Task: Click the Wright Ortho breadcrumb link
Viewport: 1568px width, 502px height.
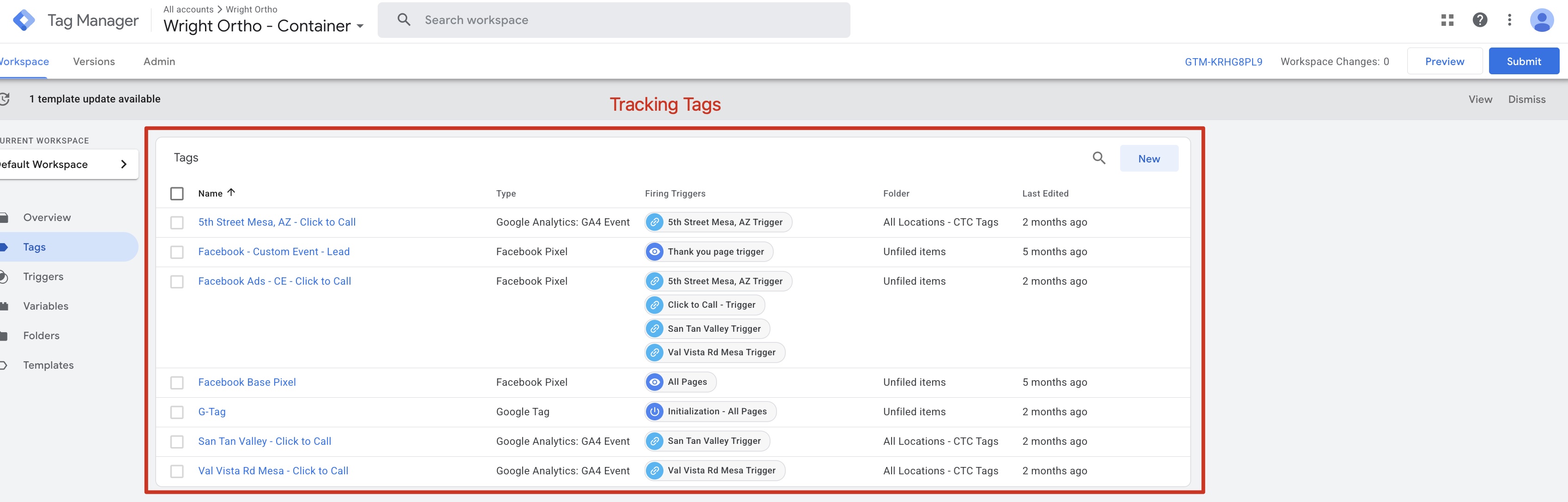Action: (251, 9)
